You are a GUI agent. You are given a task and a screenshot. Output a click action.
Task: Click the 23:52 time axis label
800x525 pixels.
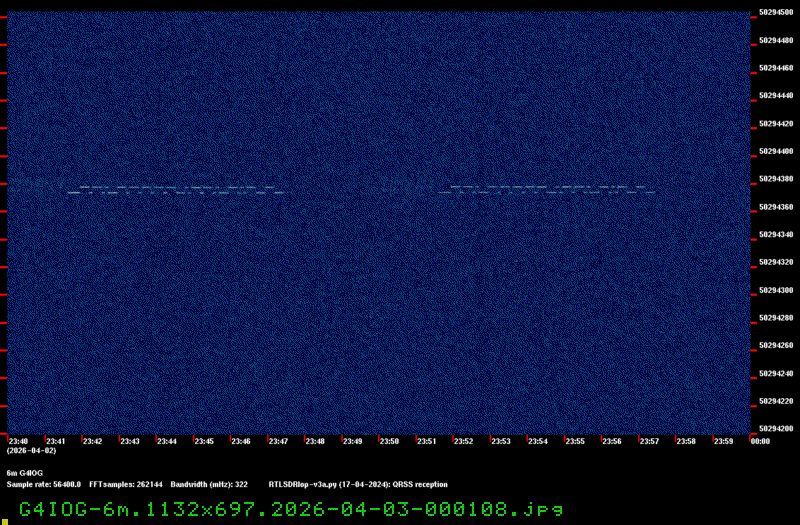(463, 441)
